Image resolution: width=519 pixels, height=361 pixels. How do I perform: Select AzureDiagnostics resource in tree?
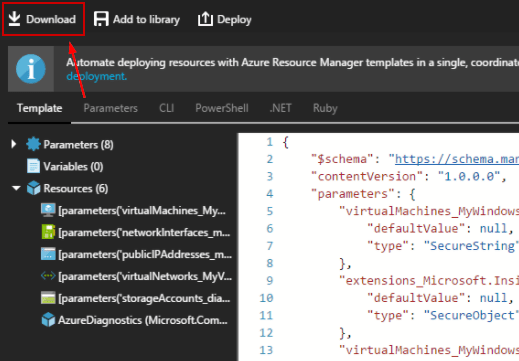[x=134, y=320]
